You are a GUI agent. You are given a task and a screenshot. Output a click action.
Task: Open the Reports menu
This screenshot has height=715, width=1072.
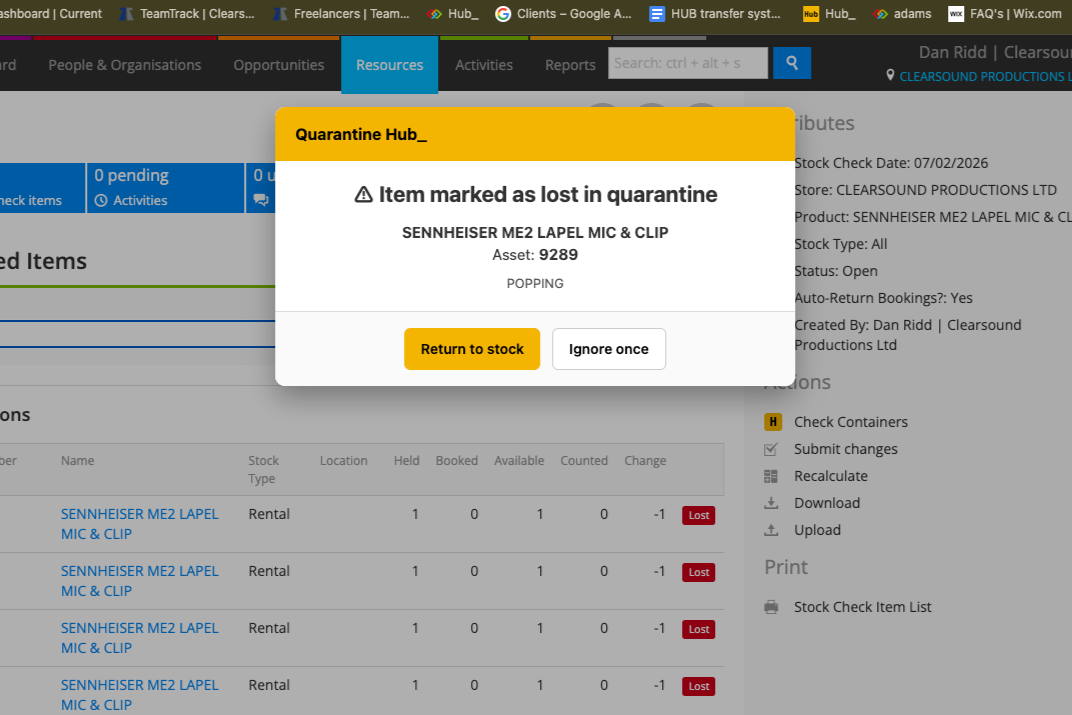(x=570, y=64)
